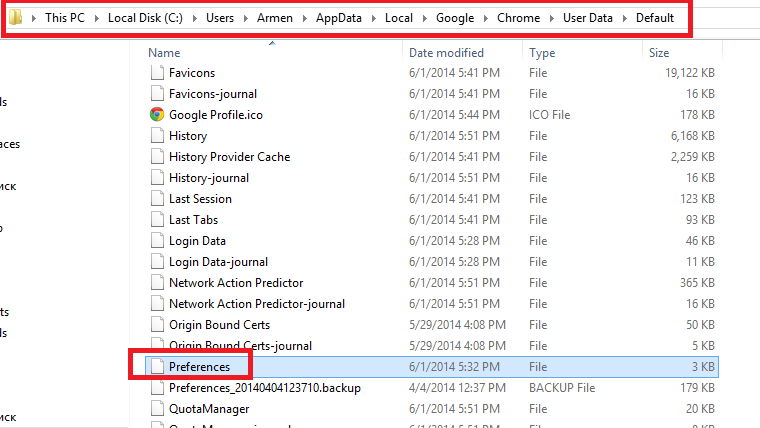Image resolution: width=760 pixels, height=428 pixels.
Task: Click the History-journal file icon
Action: point(157,177)
